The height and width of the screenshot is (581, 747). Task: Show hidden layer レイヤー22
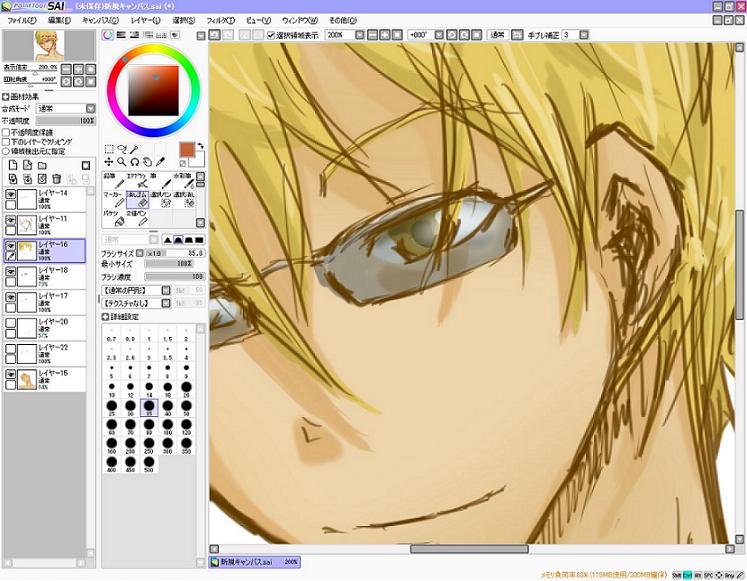(x=10, y=349)
